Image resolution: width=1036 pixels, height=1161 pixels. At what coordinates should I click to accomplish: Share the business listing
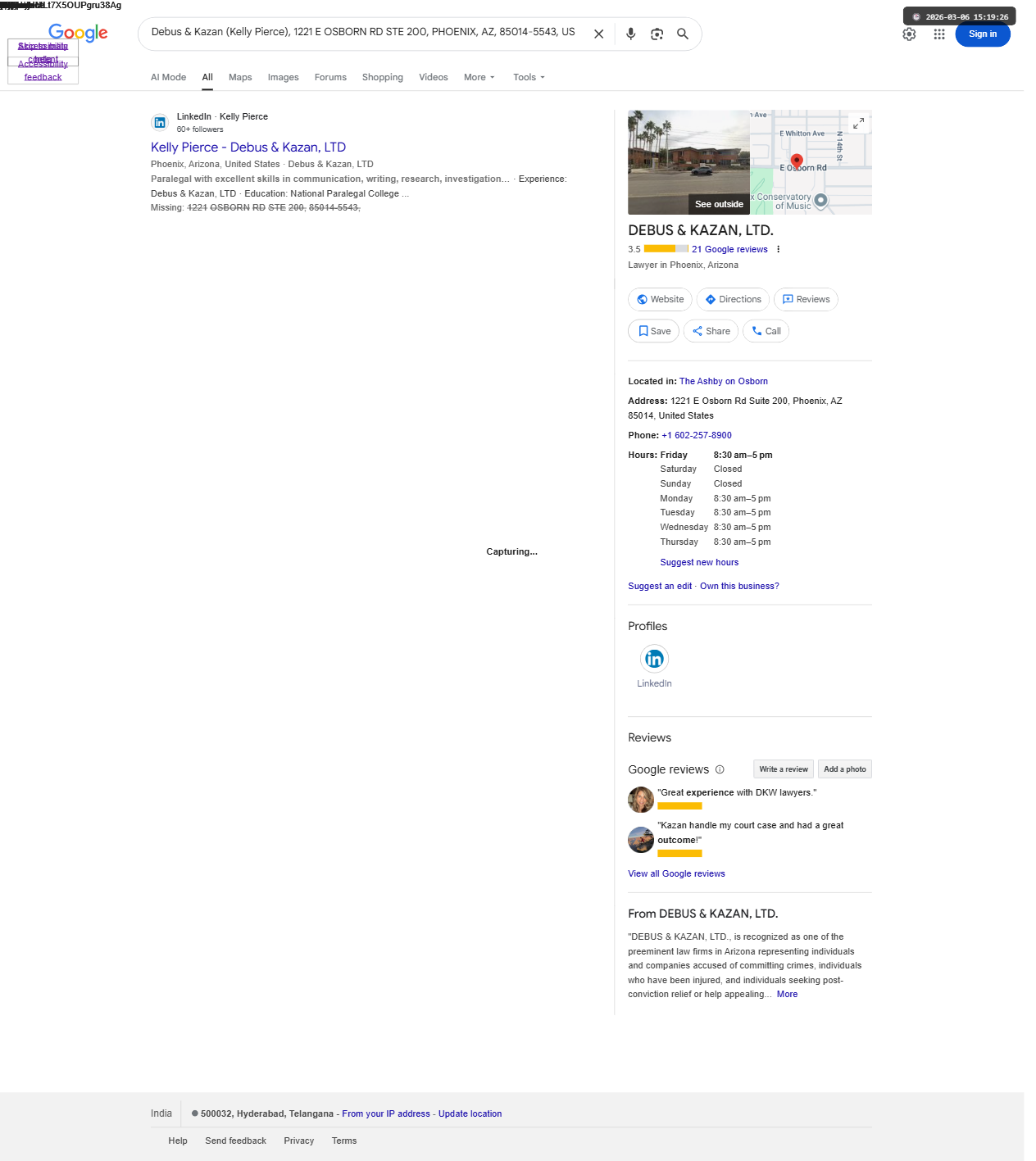pos(711,331)
